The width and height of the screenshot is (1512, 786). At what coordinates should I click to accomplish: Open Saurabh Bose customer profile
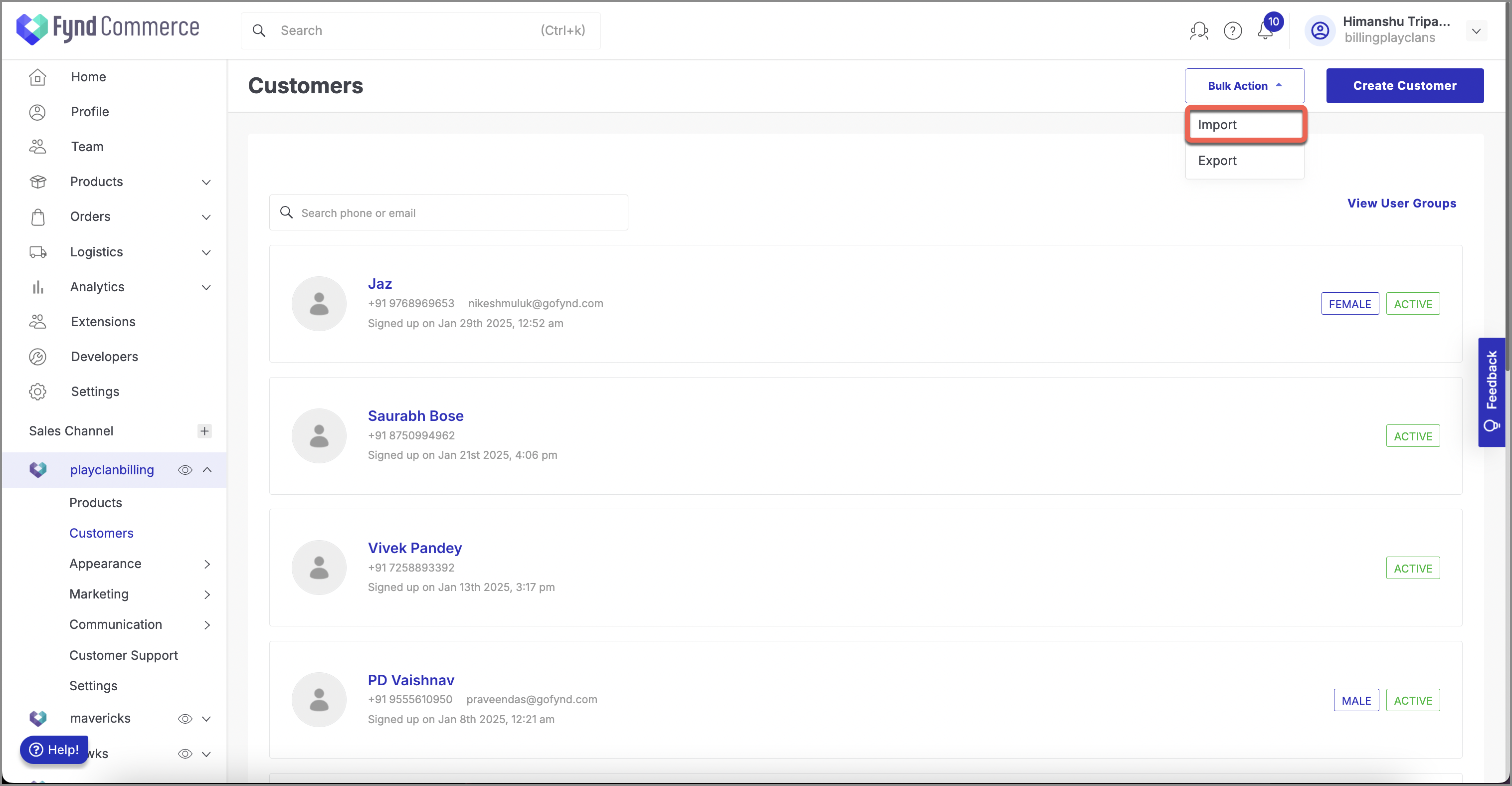click(x=415, y=415)
